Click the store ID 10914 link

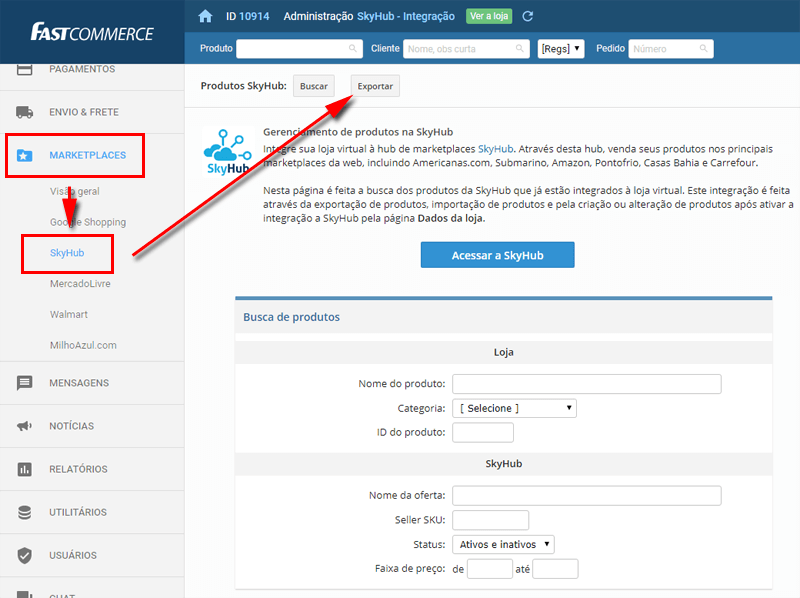click(254, 16)
